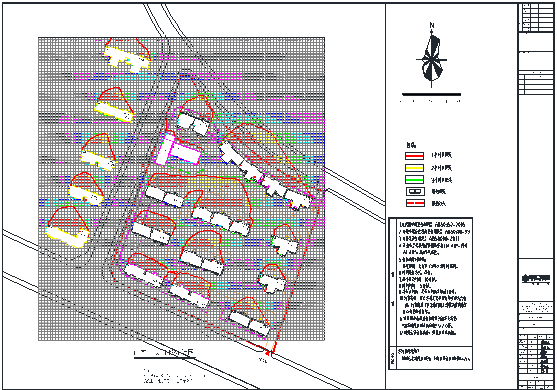
Task: Select the bottom-left yellow L-shaped building
Action: click(67, 236)
